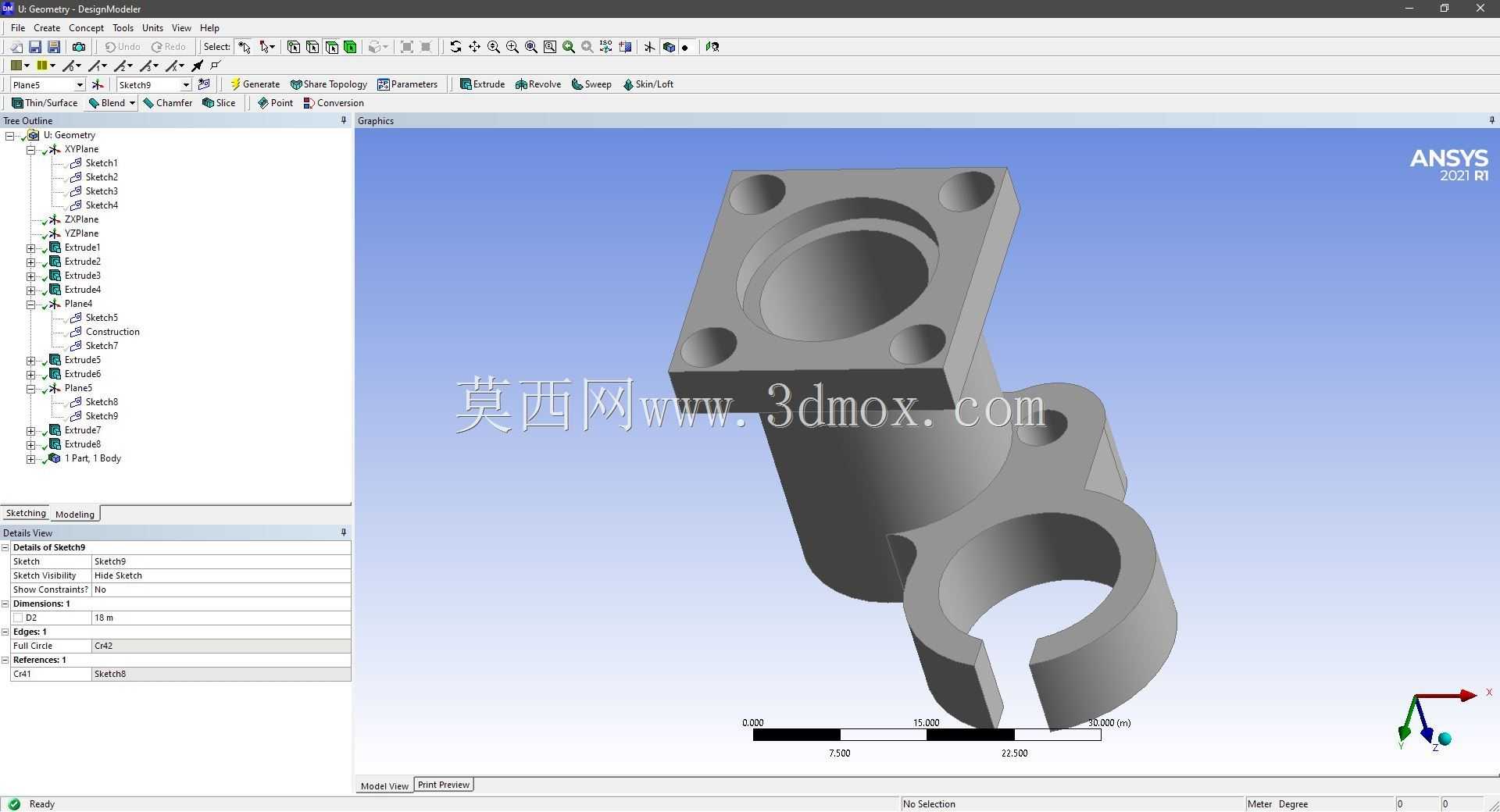Enable the green body selection filter
This screenshot has width=1500, height=812.
pyautogui.click(x=350, y=47)
